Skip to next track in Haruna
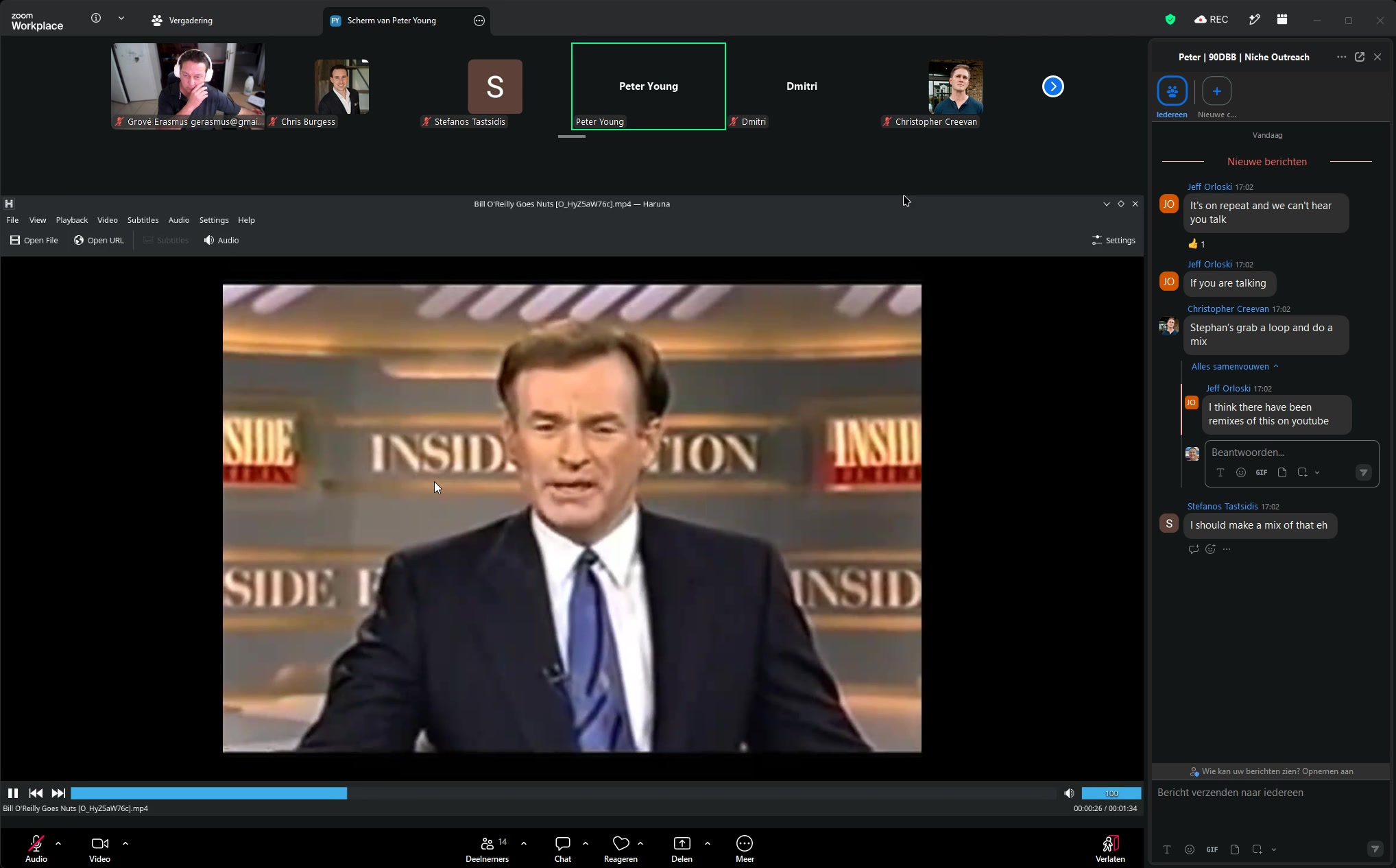This screenshot has height=868, width=1396. 58,793
